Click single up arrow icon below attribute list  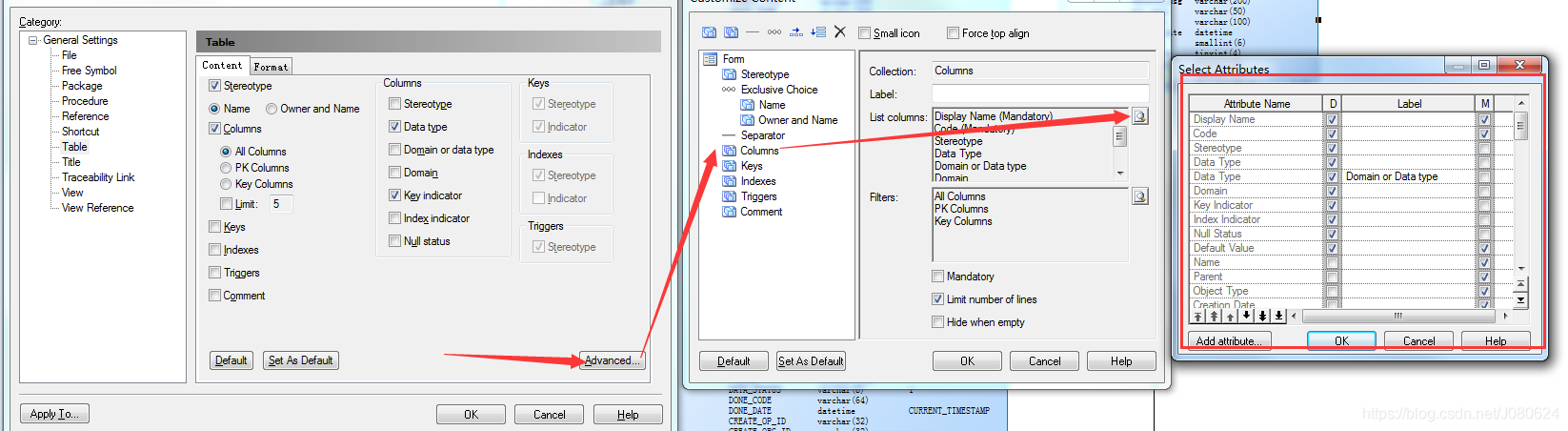point(1231,316)
